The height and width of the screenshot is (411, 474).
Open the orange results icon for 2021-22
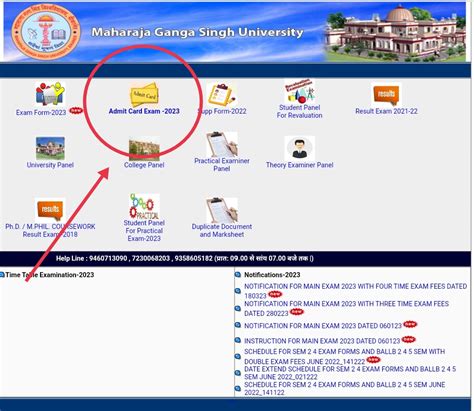(386, 94)
